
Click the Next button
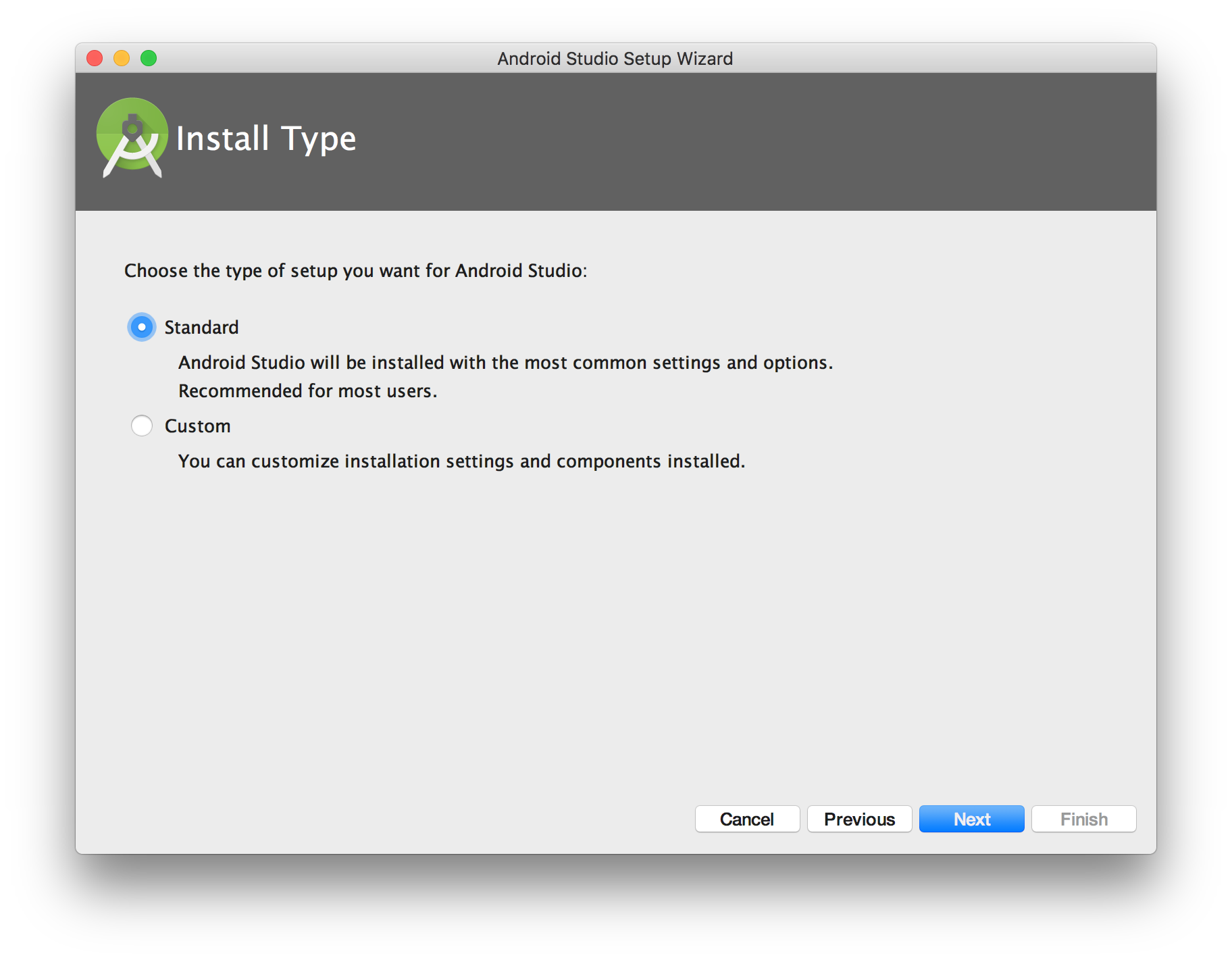click(x=971, y=819)
